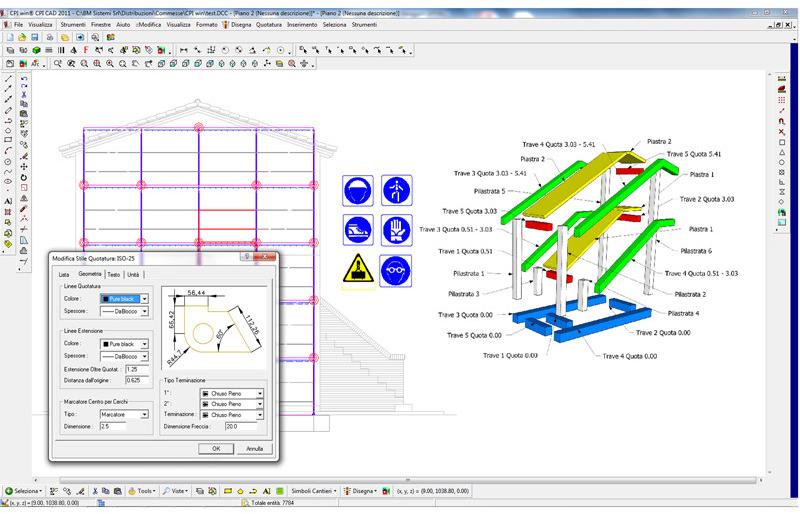Open the Finestre menu
The height and width of the screenshot is (514, 800).
point(101,22)
